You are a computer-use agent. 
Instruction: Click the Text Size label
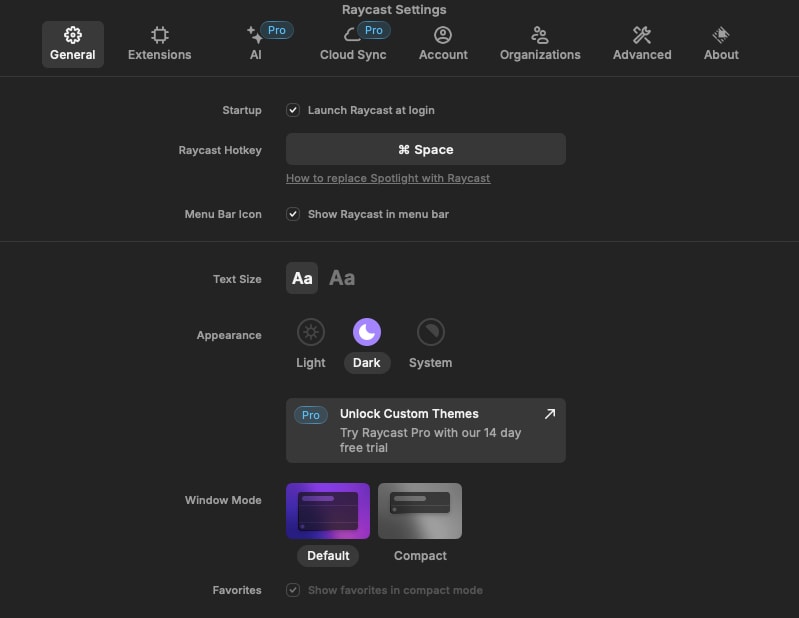237,279
